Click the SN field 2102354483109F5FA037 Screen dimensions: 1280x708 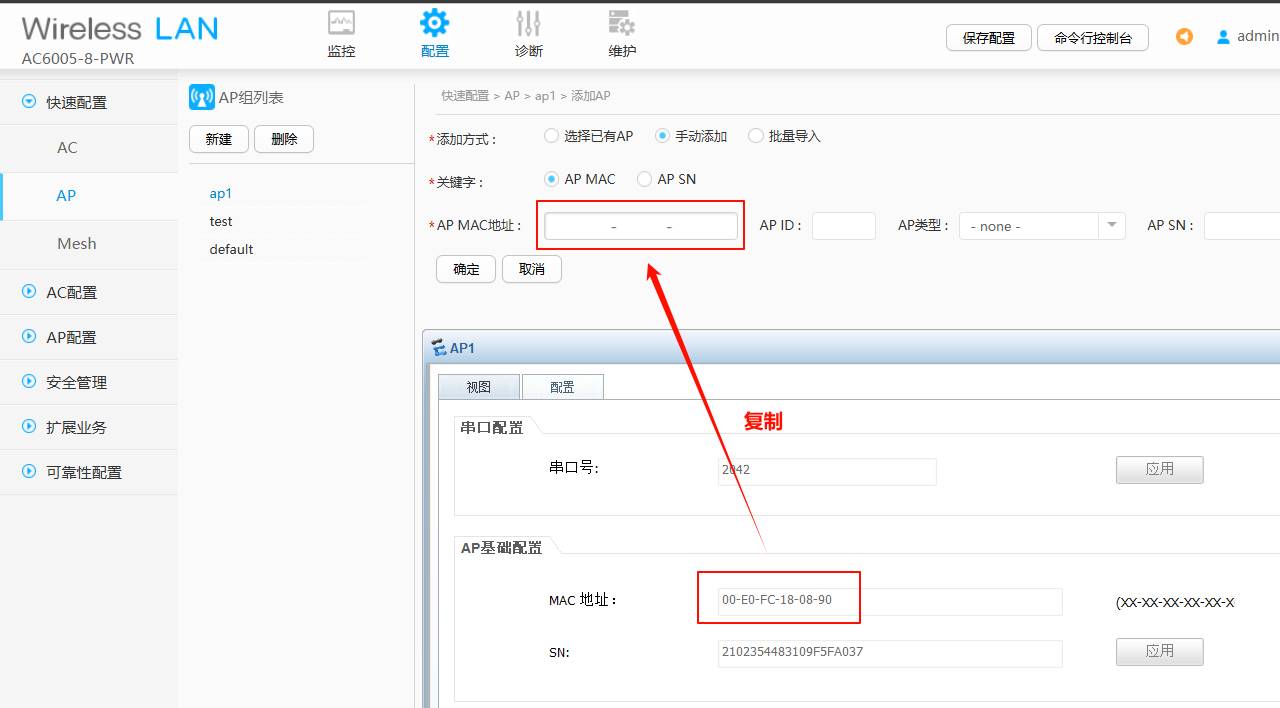click(x=890, y=653)
